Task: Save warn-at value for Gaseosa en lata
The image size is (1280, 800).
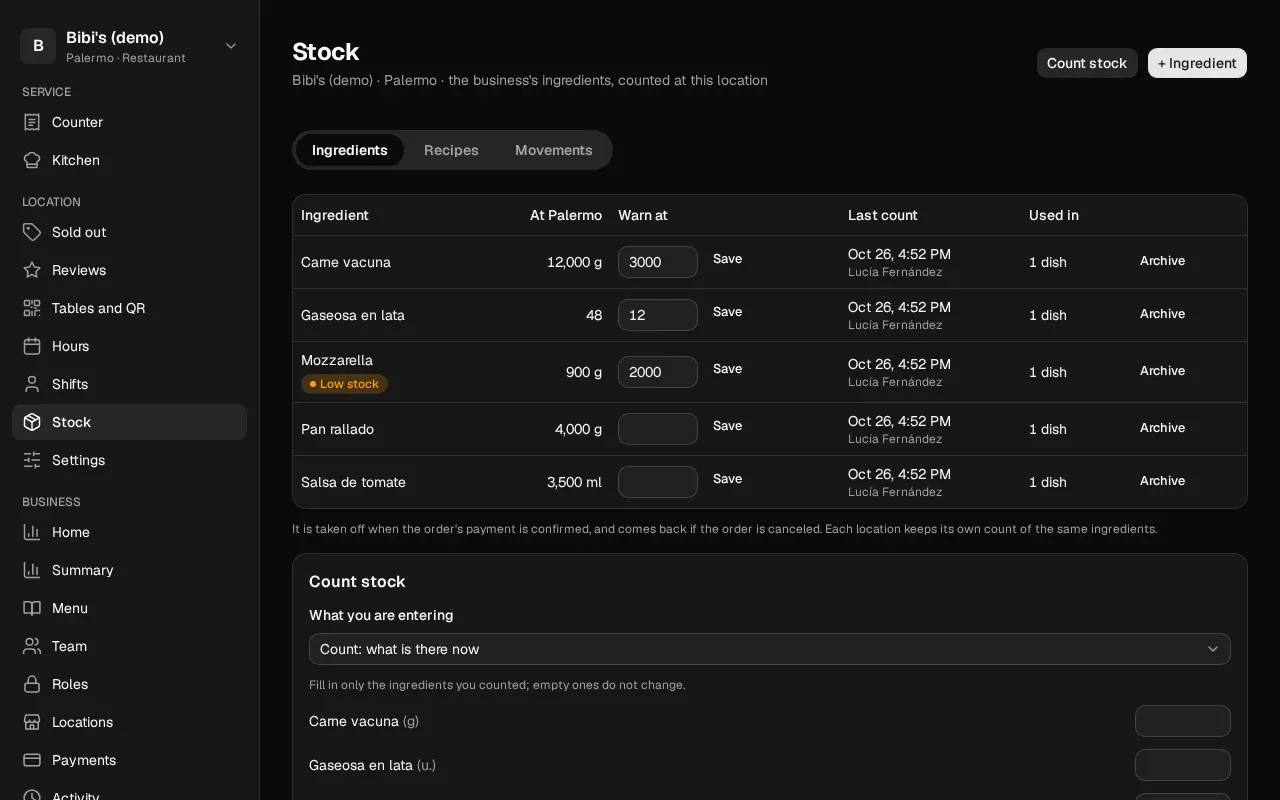Action: 727,312
